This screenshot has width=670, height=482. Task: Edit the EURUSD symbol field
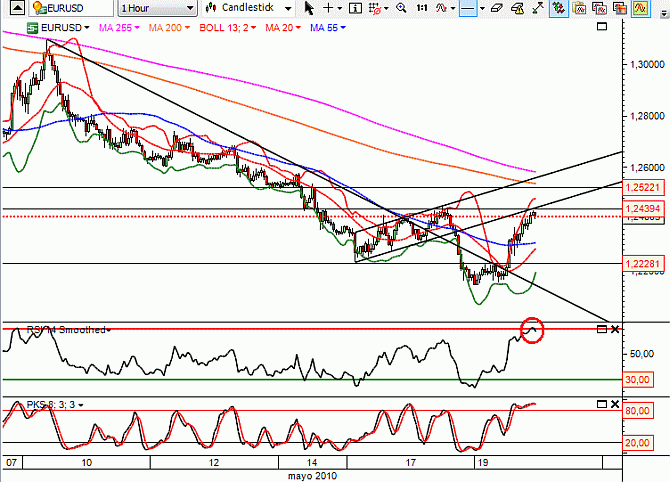click(71, 8)
